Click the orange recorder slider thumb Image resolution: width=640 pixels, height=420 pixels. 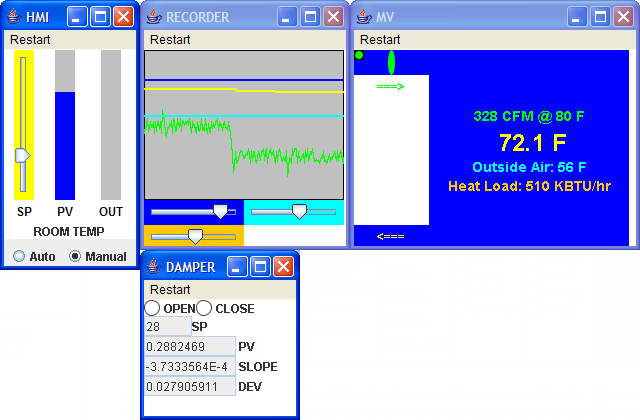click(195, 236)
